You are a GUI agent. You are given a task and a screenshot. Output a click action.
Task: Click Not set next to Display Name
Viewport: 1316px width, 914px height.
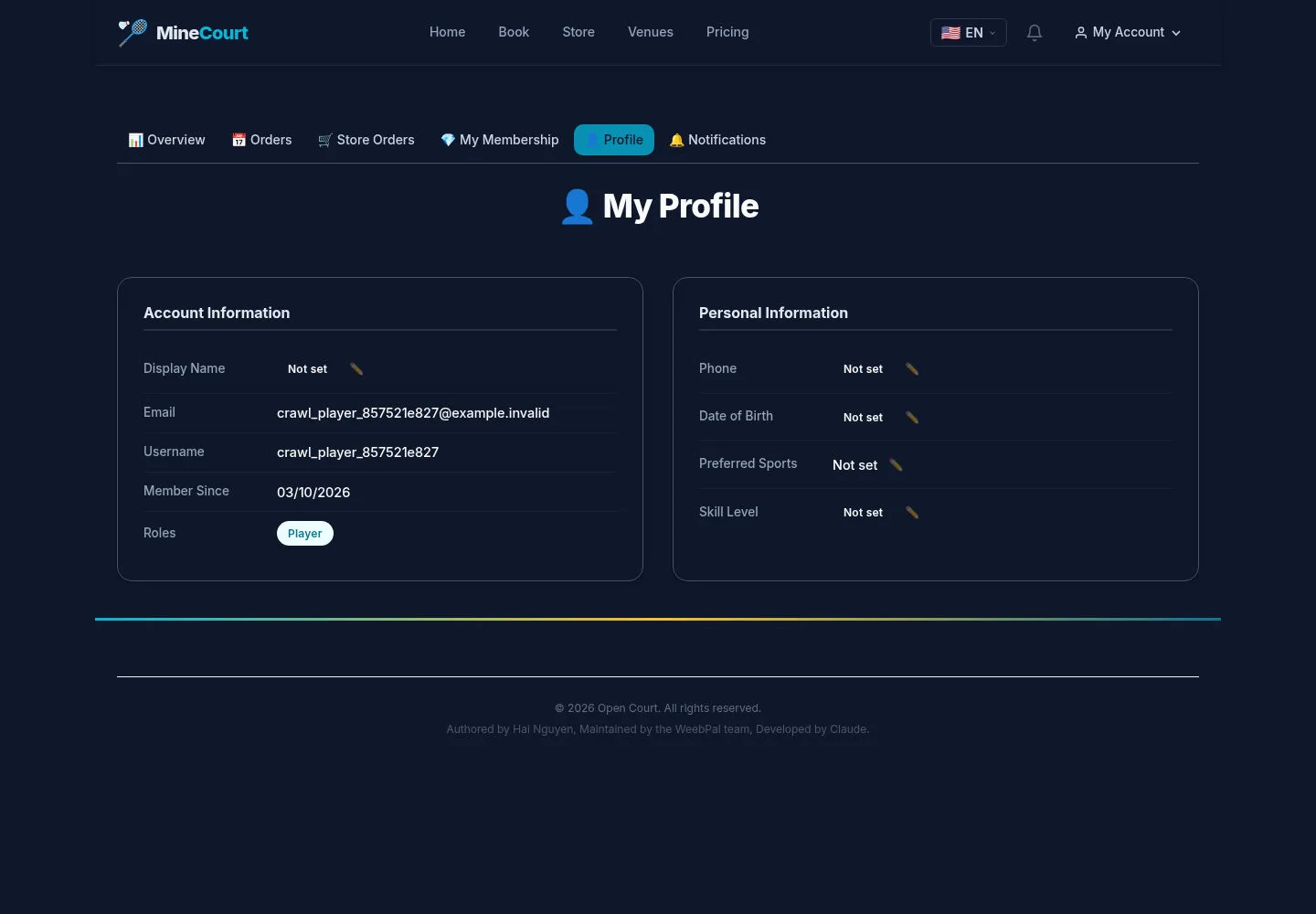tap(307, 369)
